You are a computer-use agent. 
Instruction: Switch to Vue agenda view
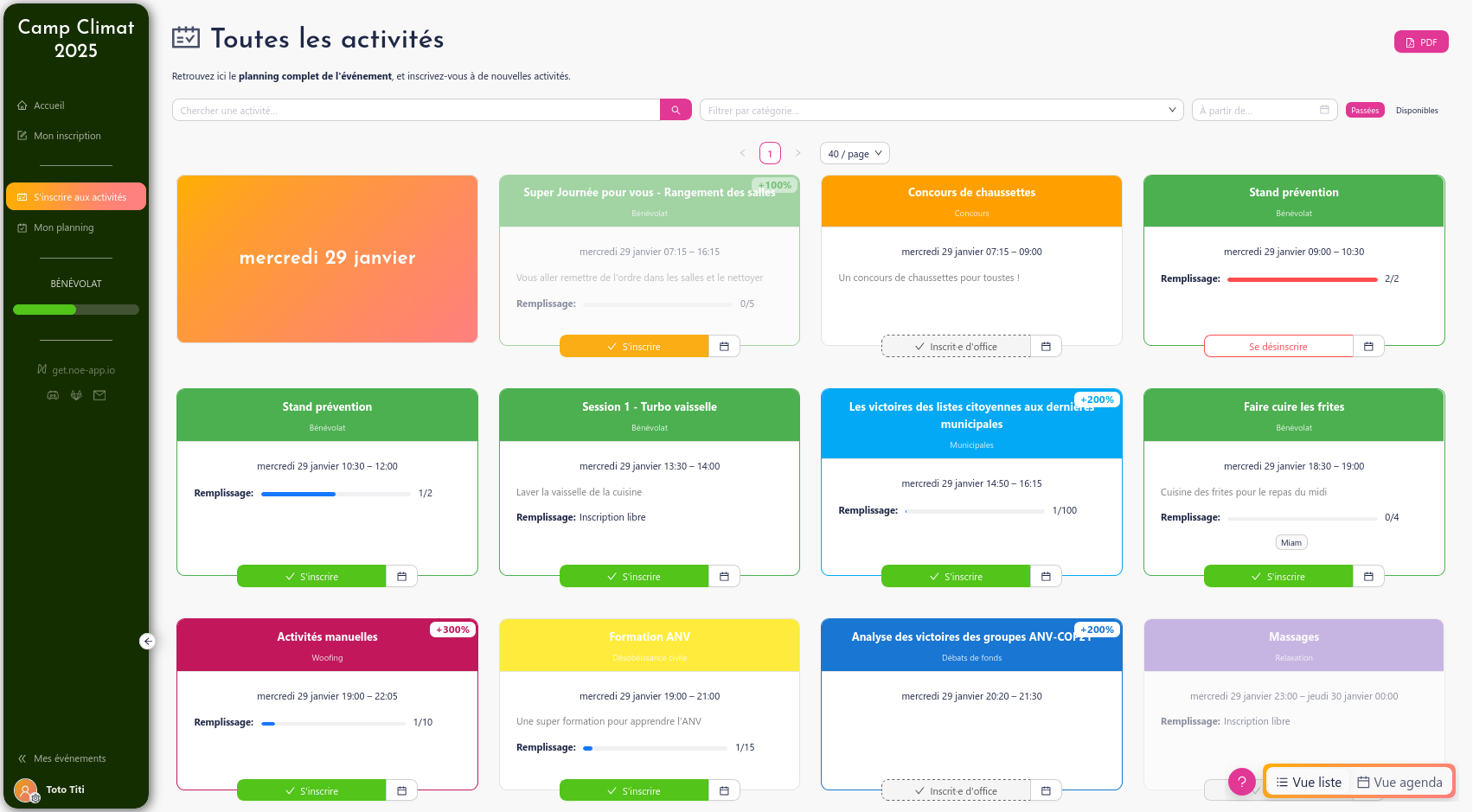click(x=1400, y=781)
